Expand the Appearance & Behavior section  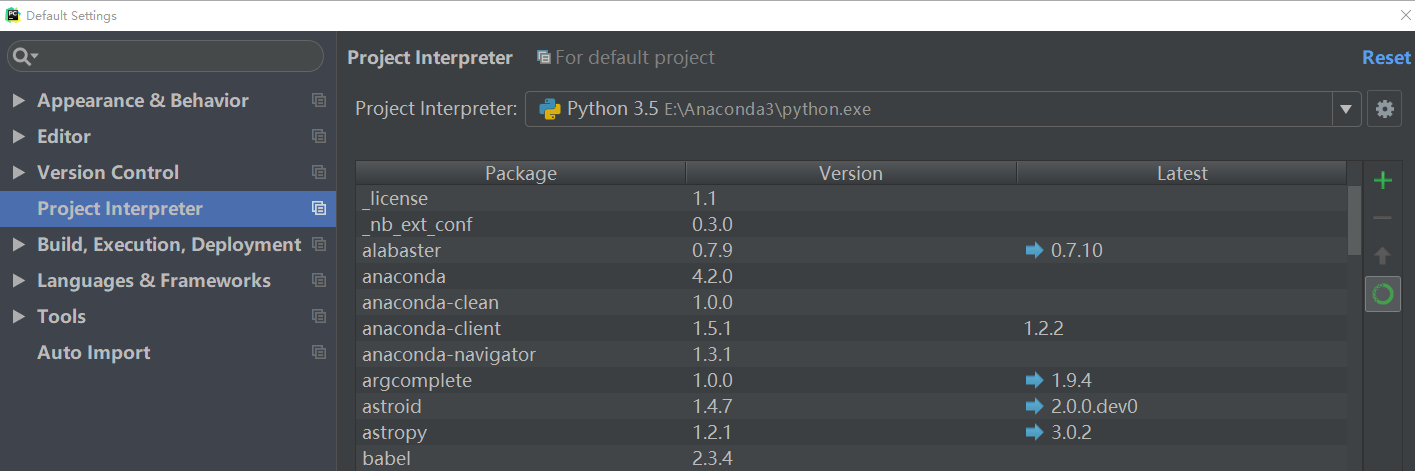[18, 100]
